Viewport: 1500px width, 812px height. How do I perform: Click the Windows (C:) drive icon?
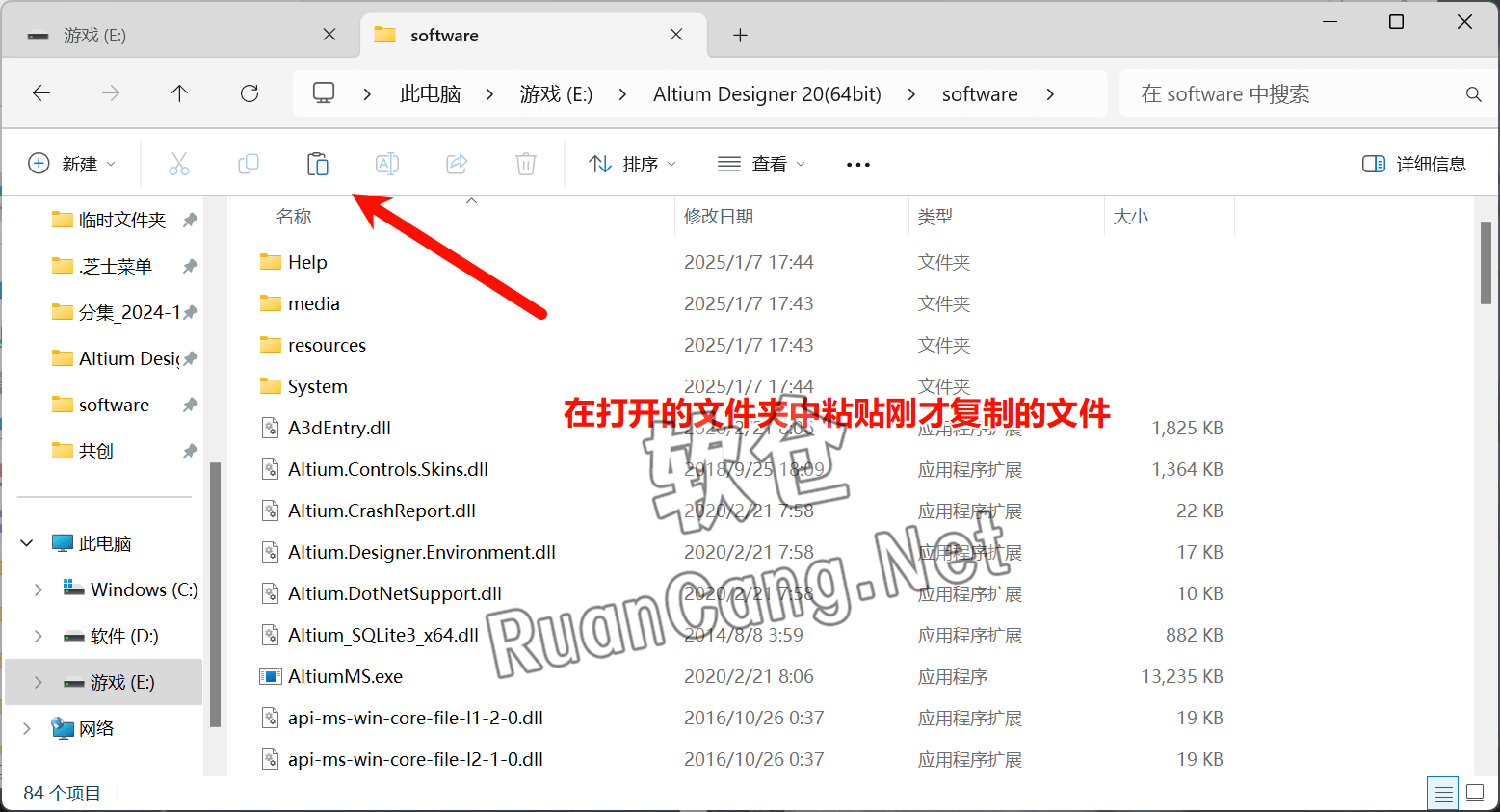pos(74,589)
